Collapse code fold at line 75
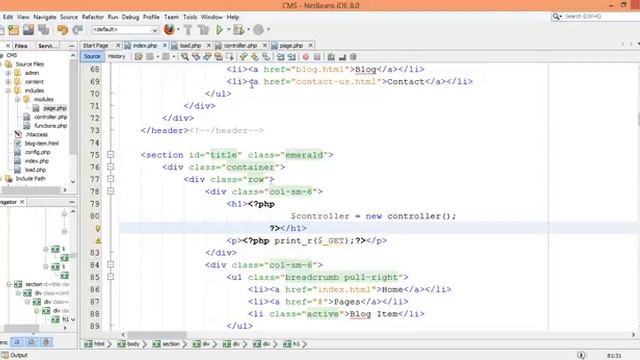 click(110, 155)
